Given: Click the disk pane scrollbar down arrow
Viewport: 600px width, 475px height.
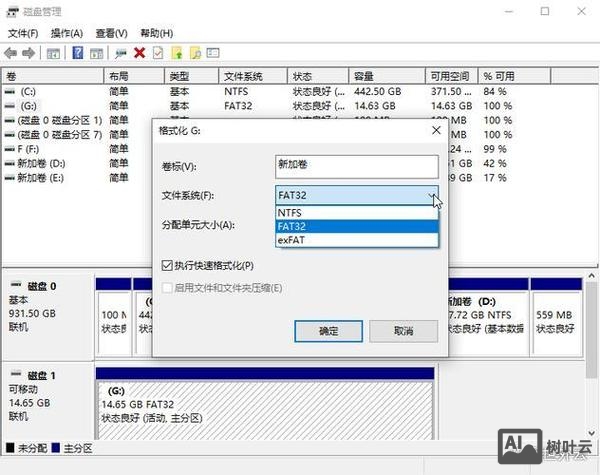Looking at the screenshot, I should [x=592, y=433].
